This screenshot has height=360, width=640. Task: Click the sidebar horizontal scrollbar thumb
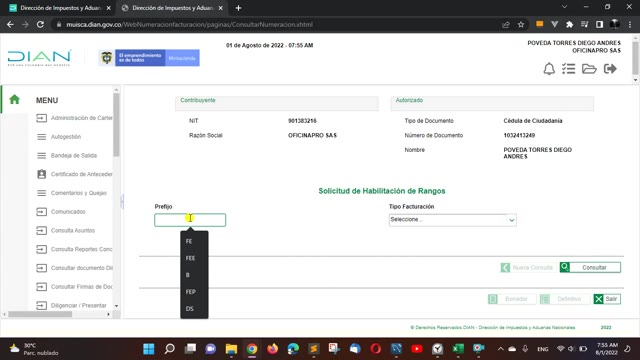pyautogui.click(x=40, y=314)
